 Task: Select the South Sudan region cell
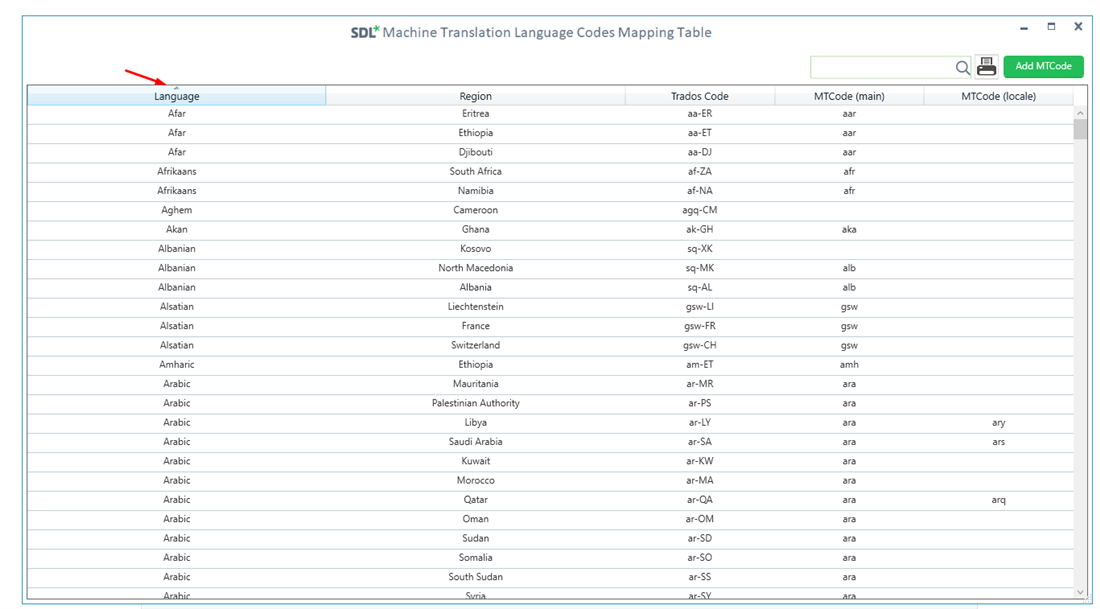pyautogui.click(x=476, y=577)
